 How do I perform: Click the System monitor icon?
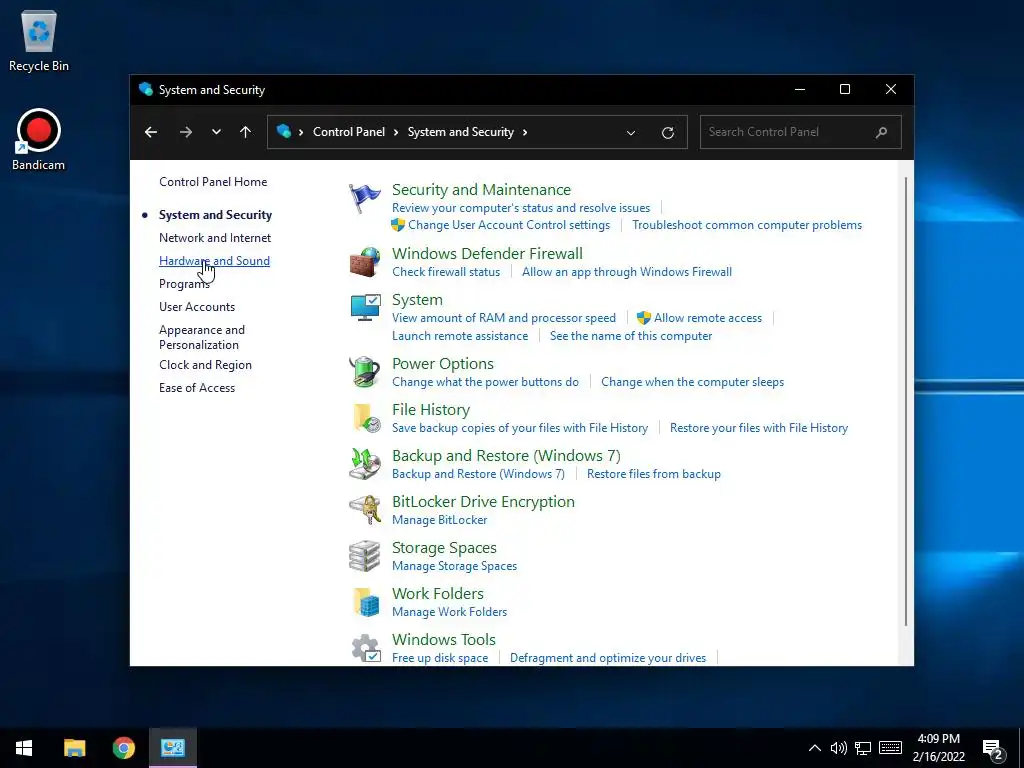pos(364,308)
